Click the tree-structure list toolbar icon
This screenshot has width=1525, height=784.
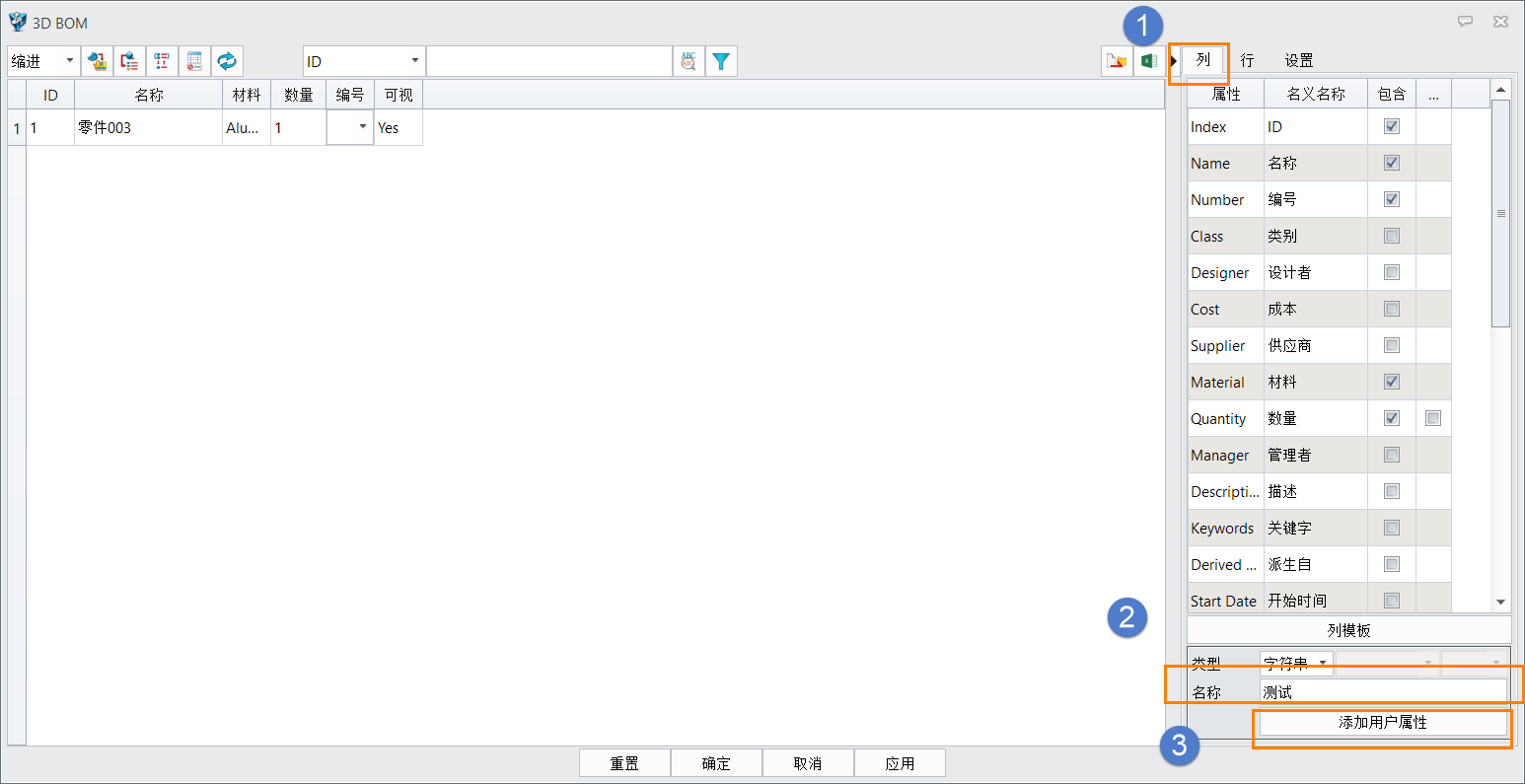(129, 61)
